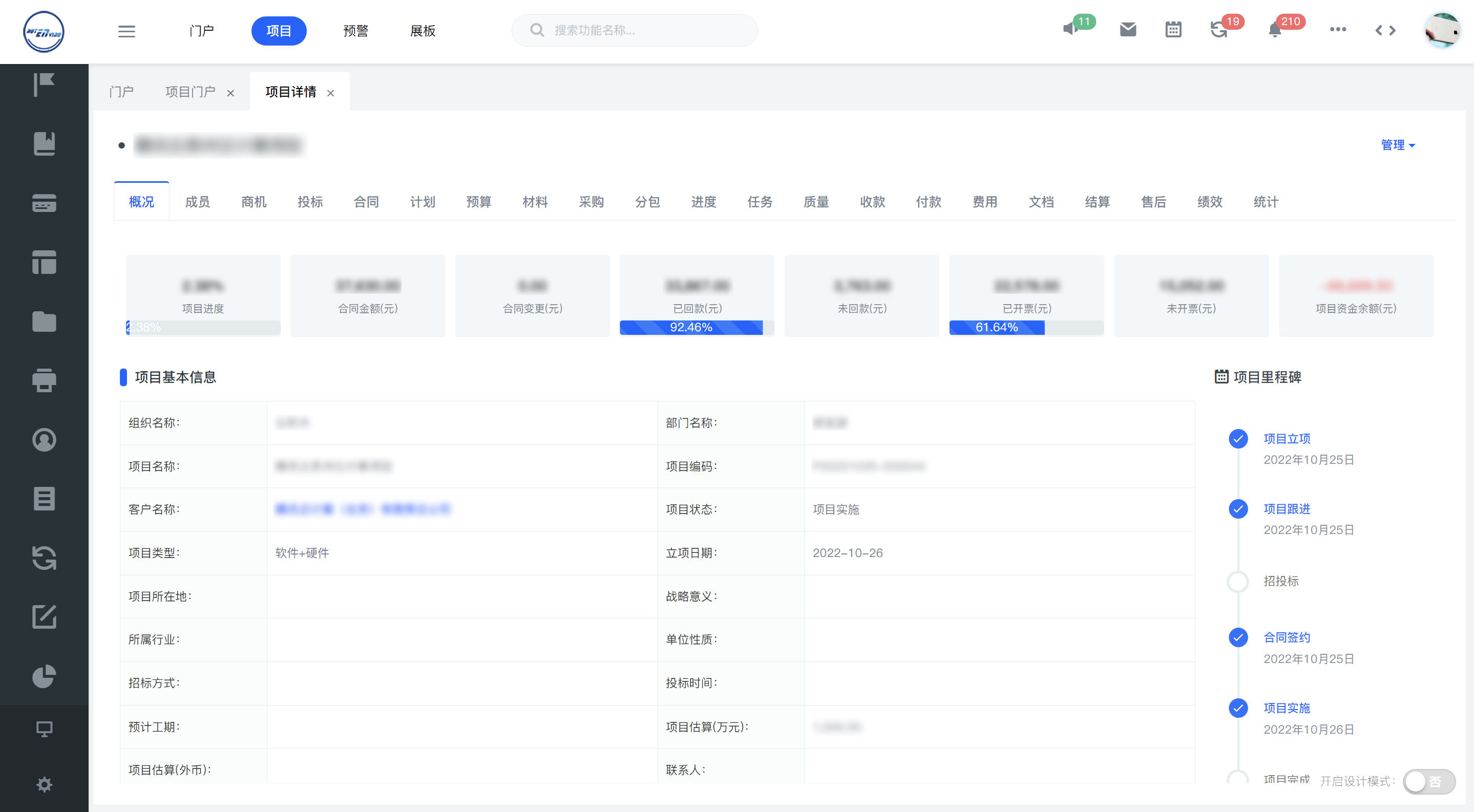Screen dimensions: 1474x812
Task: Click the 项目实施 milestone
Action: click(x=1287, y=708)
